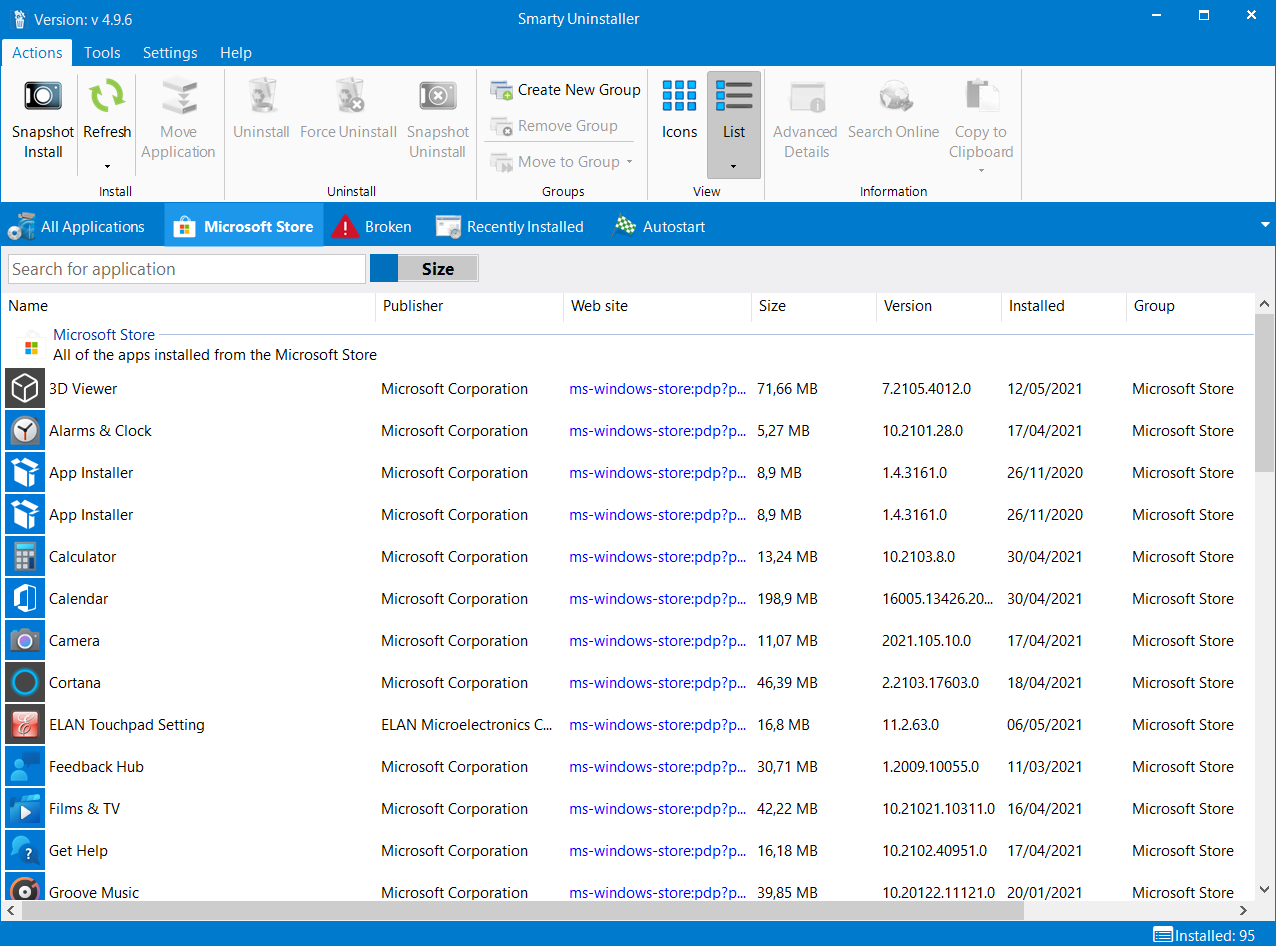This screenshot has height=946, width=1276.
Task: Select the Microsoft Store tab
Action: coord(243,227)
